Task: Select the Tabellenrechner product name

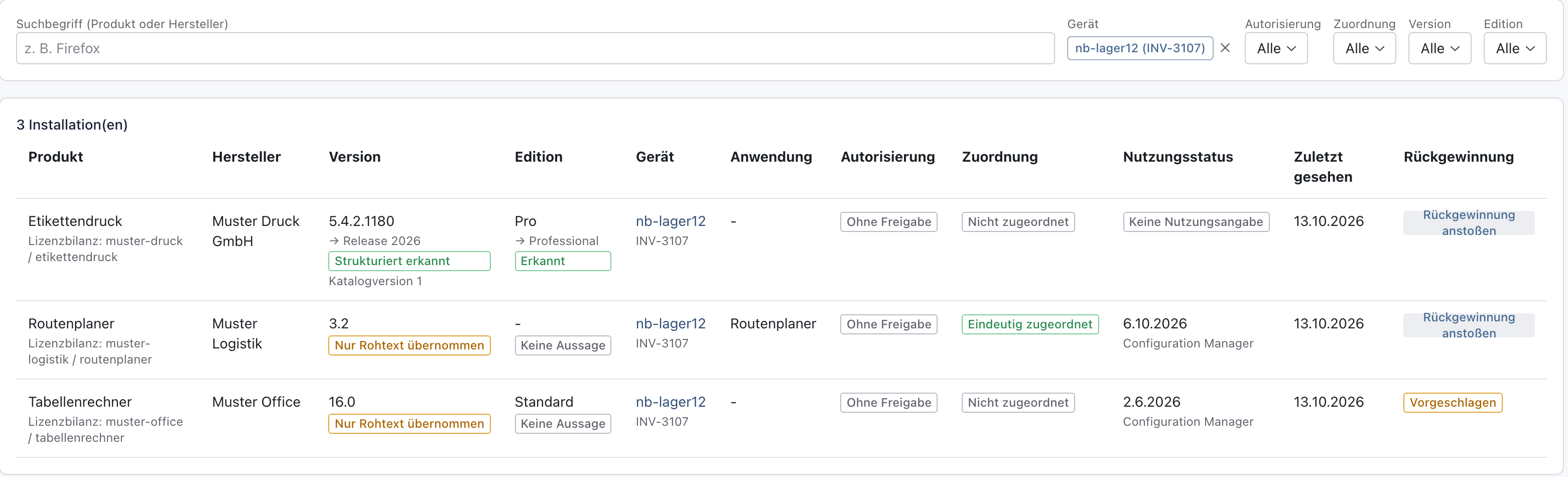Action: point(80,402)
